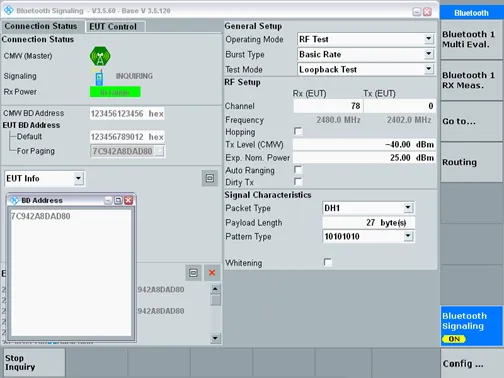Click the Signal Characteristics heading
504x378 pixels.
(268, 195)
